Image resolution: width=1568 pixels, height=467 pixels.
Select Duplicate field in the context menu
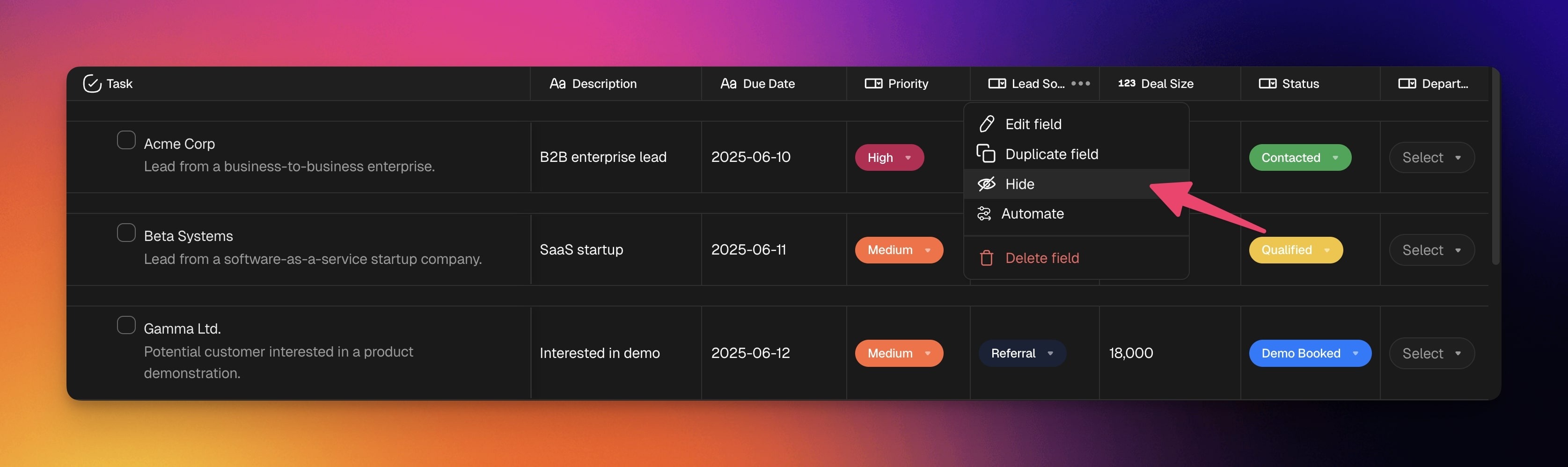point(1051,154)
